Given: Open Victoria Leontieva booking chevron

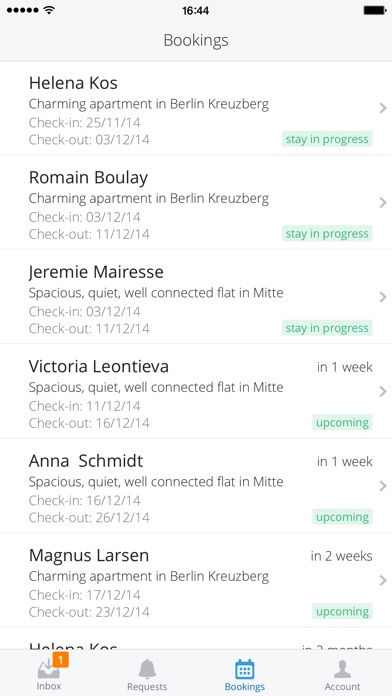Looking at the screenshot, I should coord(383,392).
